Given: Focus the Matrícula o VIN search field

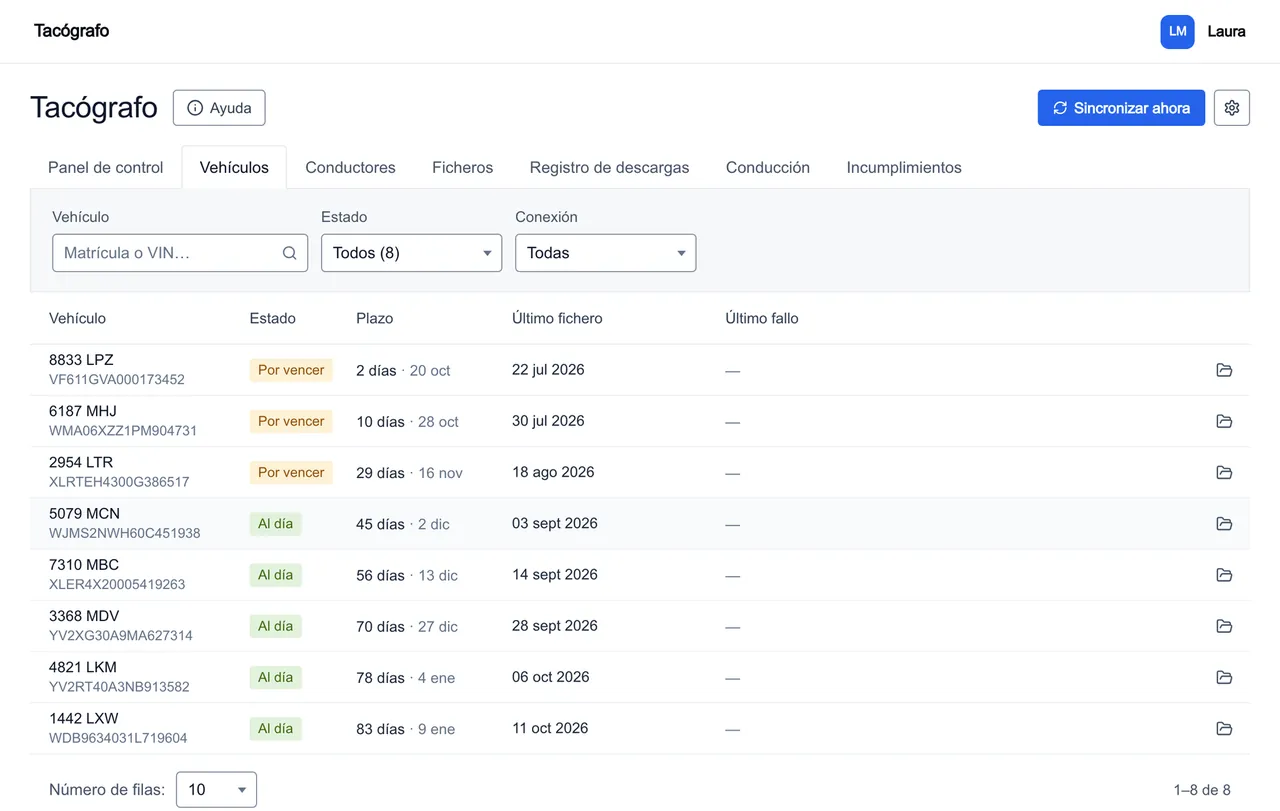Looking at the screenshot, I should point(180,253).
